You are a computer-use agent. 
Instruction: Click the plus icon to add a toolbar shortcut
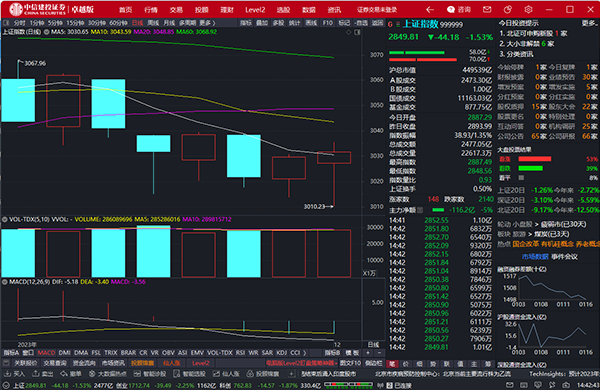tap(291, 374)
